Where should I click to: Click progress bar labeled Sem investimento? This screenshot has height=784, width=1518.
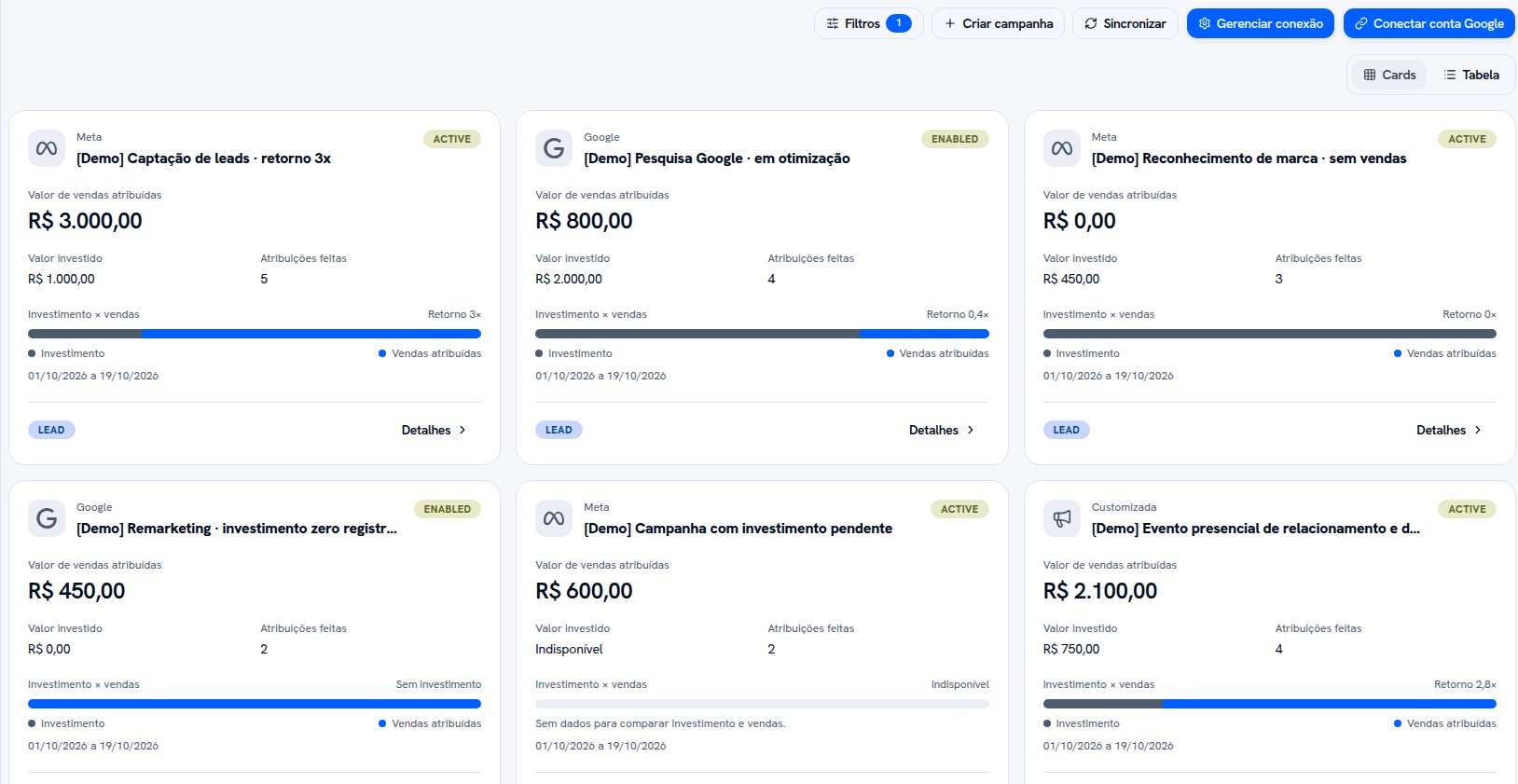click(x=255, y=704)
